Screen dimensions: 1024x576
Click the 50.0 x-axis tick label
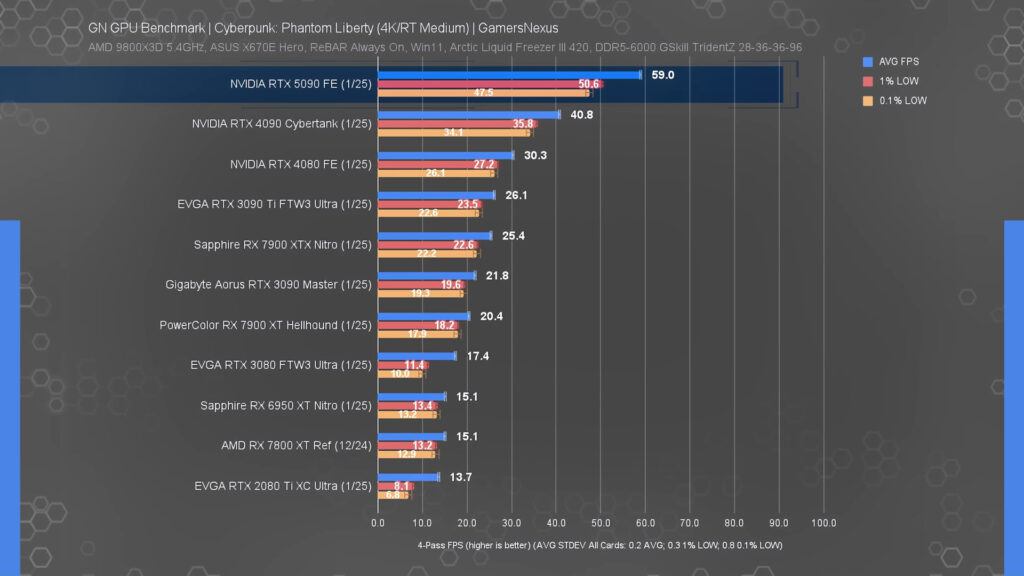coord(601,523)
